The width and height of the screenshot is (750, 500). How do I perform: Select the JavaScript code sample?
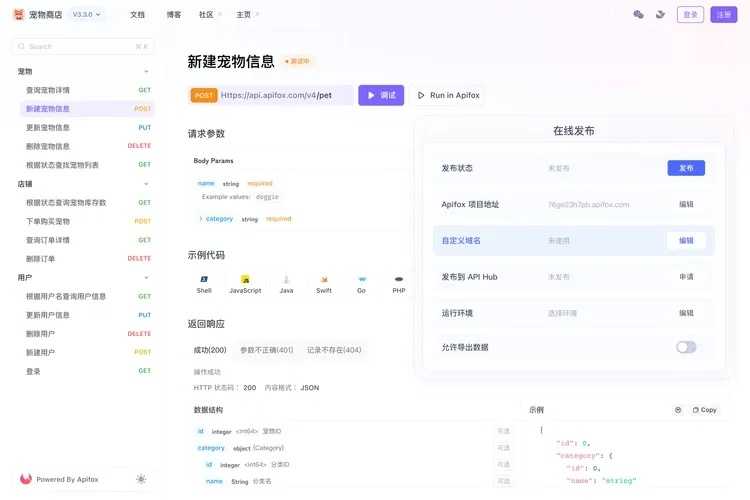(x=245, y=284)
